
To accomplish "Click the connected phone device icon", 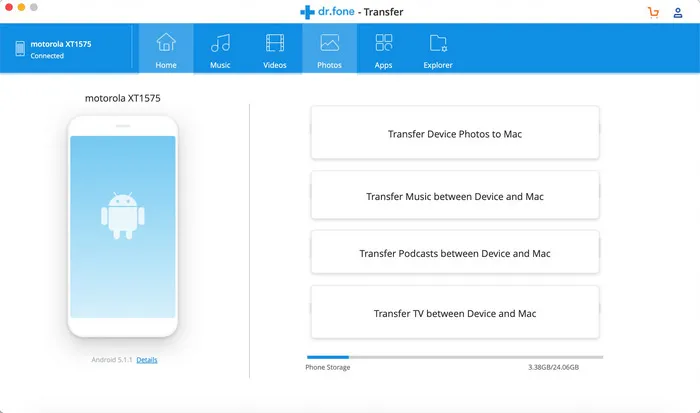I will coord(20,49).
